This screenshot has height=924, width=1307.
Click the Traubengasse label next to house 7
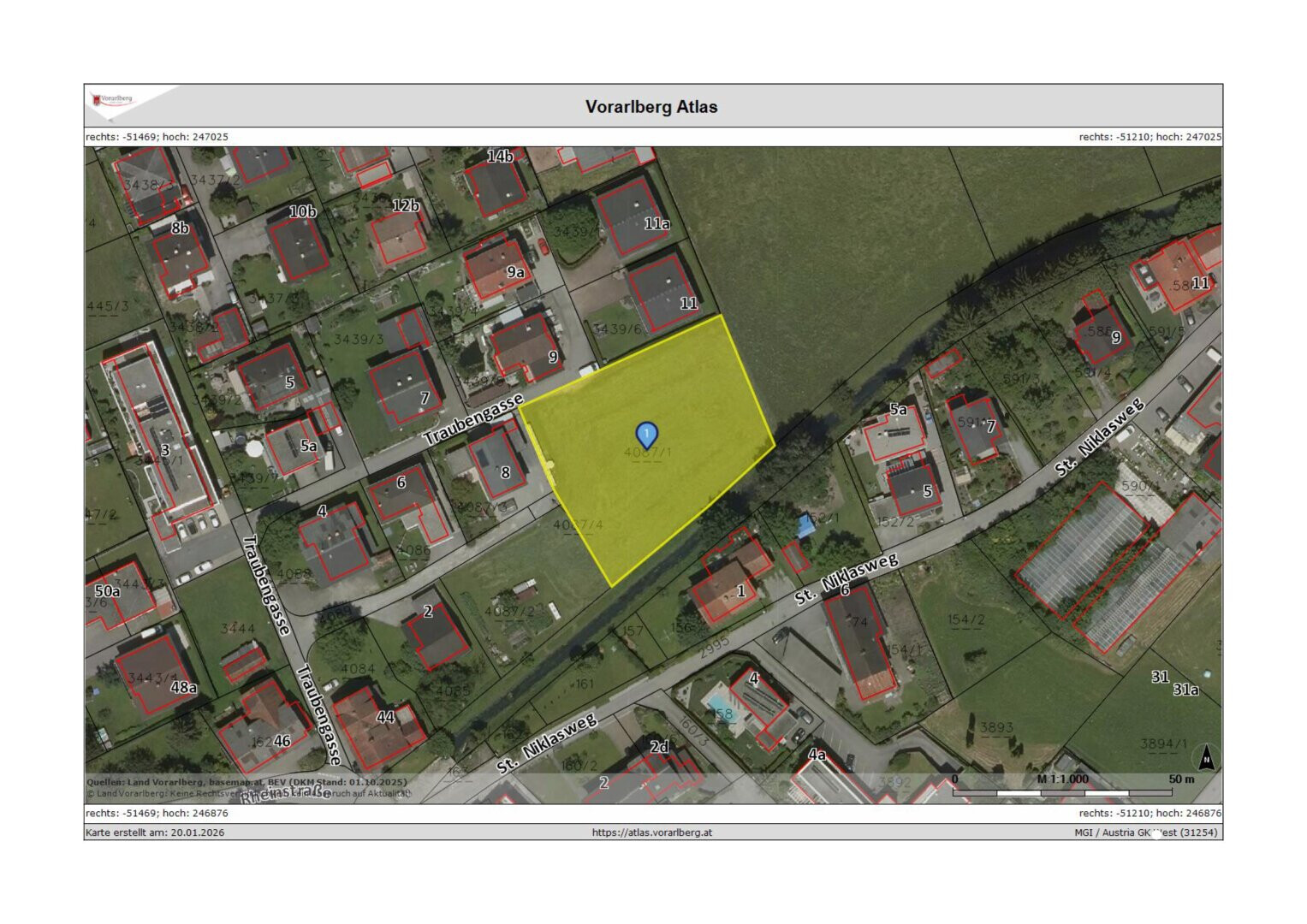[x=472, y=420]
